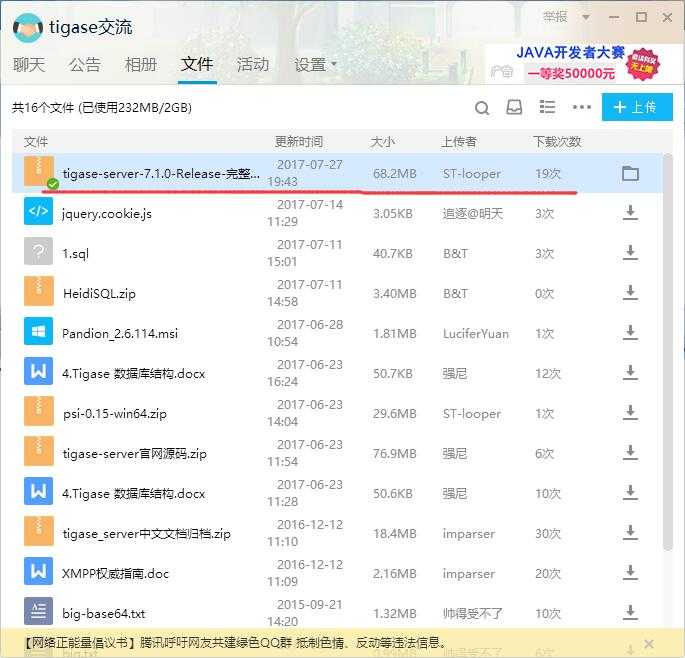Screen dimensions: 685x658
Task: Minimize the tigase交流 window
Action: (x=614, y=17)
